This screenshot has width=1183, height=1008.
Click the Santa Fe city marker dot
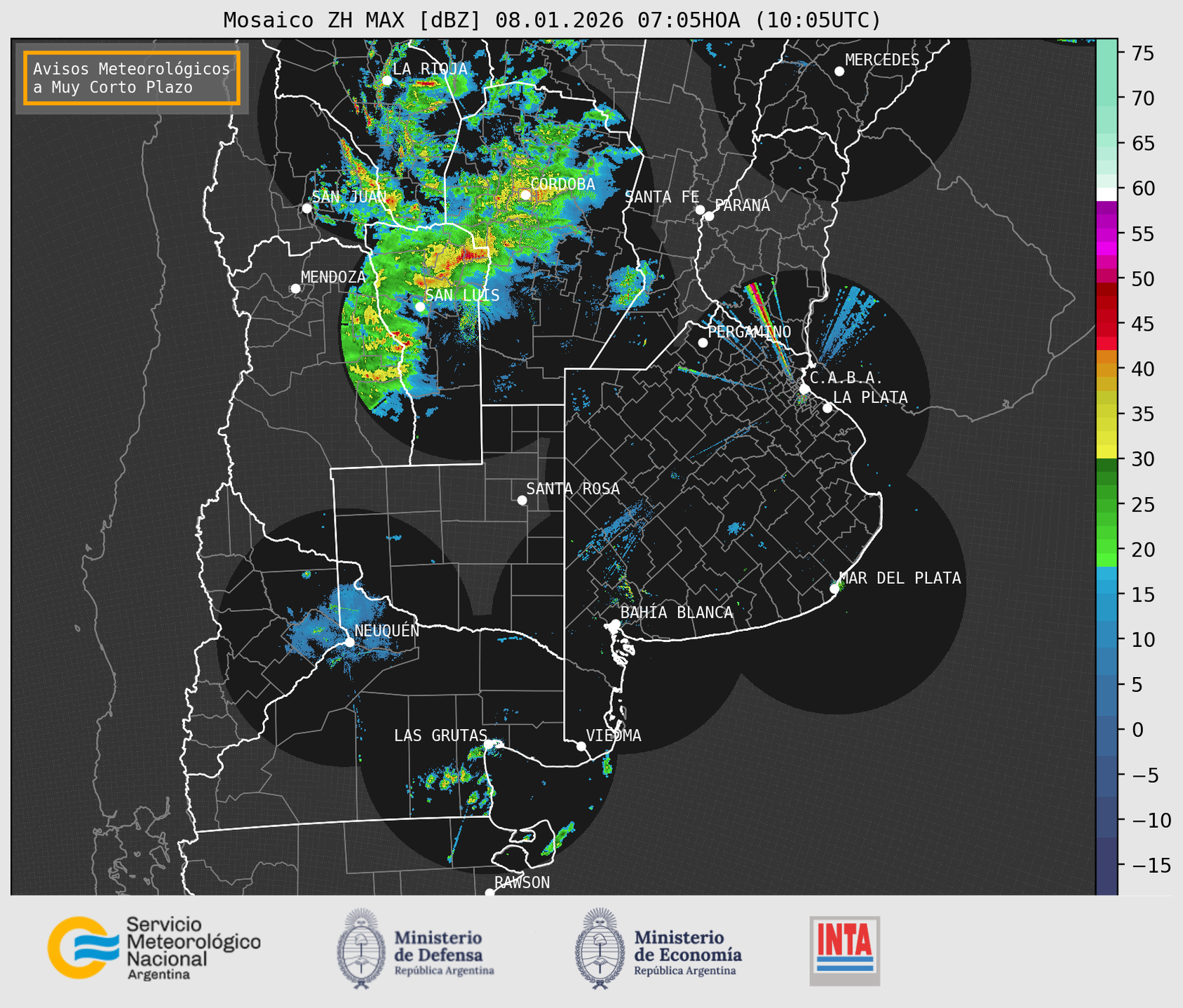pyautogui.click(x=700, y=210)
